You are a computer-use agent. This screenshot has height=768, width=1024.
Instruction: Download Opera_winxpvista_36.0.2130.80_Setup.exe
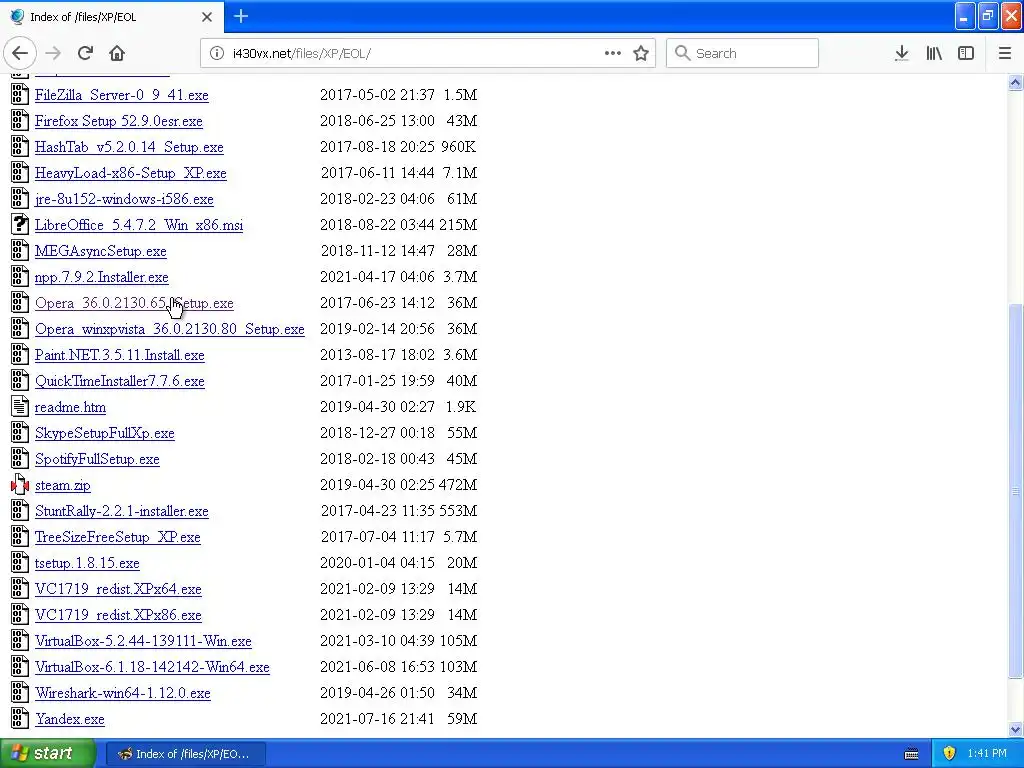[x=170, y=329]
